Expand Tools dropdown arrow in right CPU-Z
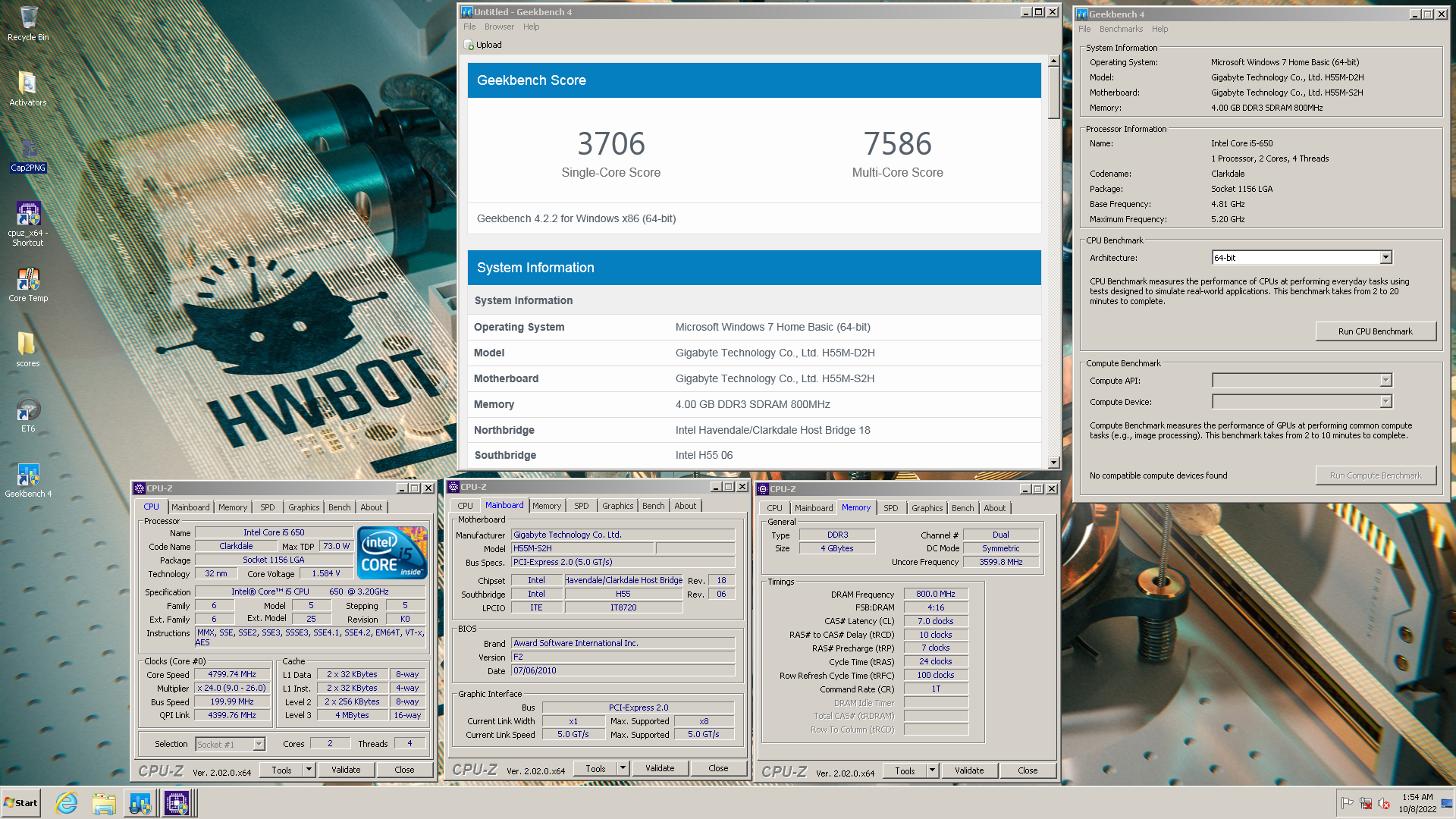 pyautogui.click(x=932, y=770)
